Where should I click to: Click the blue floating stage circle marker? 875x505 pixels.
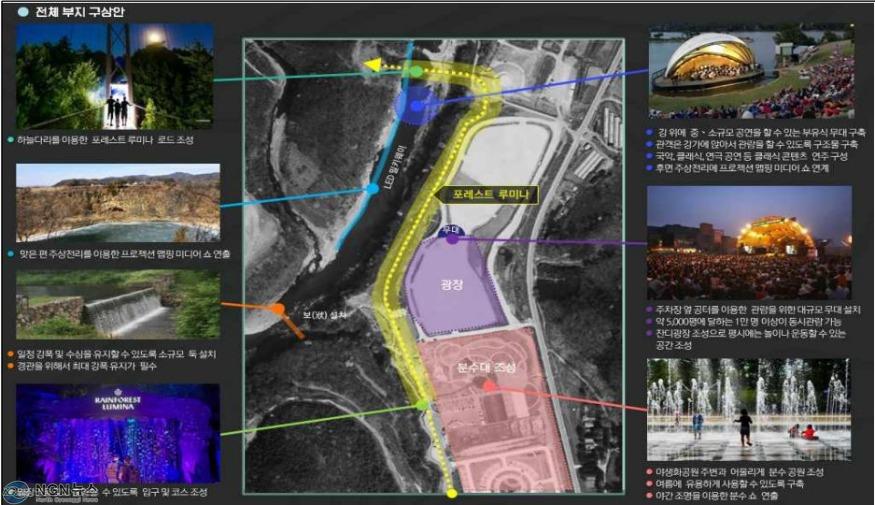[416, 105]
